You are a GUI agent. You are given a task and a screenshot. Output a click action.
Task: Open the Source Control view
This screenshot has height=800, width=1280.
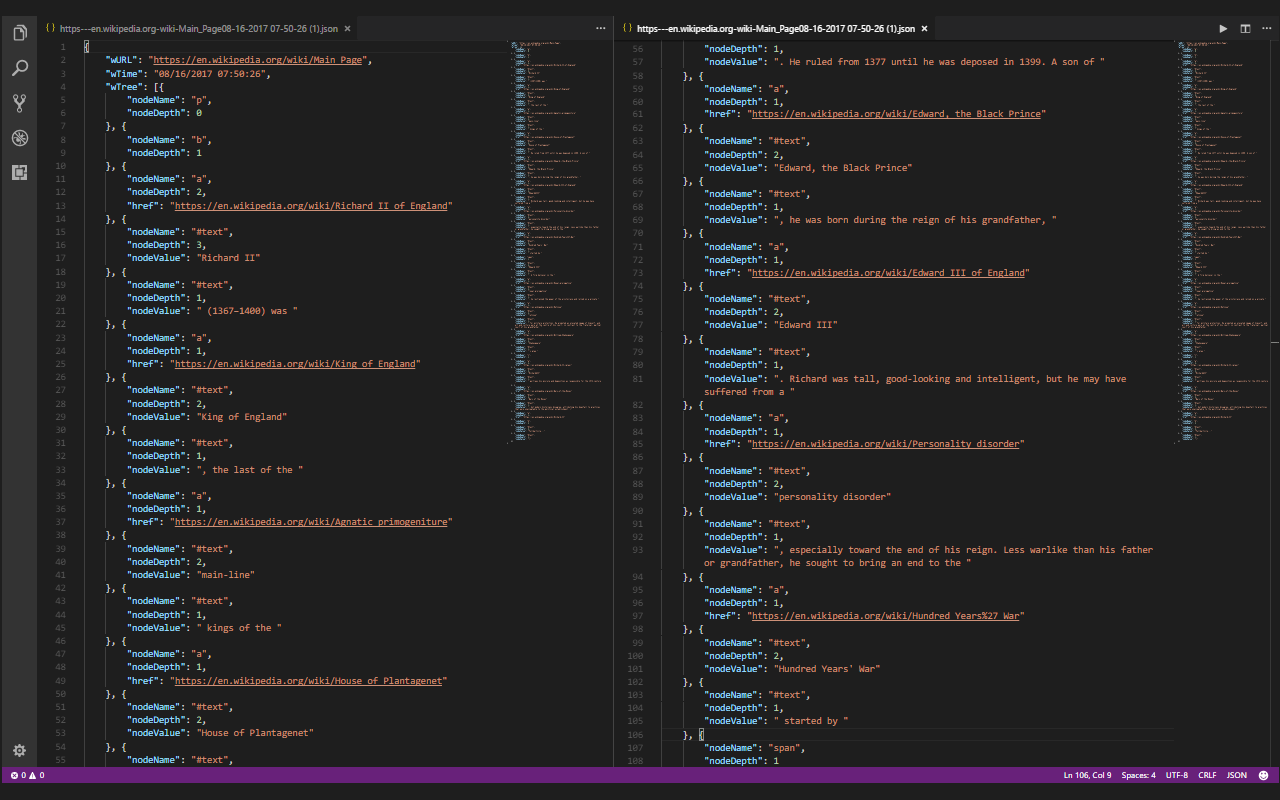click(19, 103)
